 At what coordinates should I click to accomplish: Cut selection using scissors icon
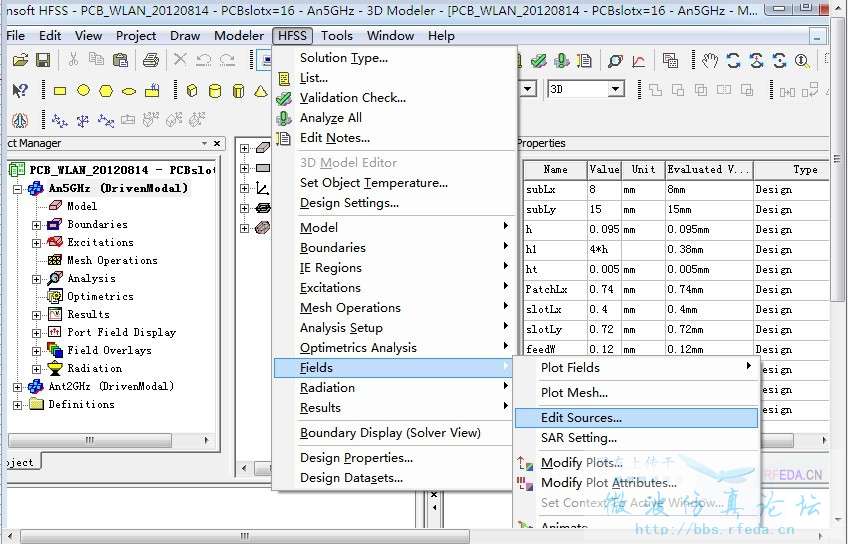pyautogui.click(x=73, y=59)
